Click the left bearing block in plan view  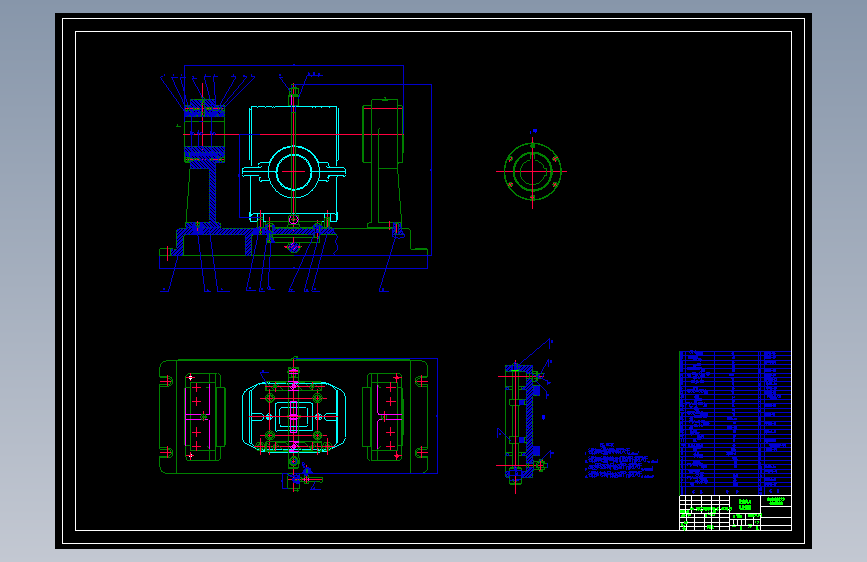[x=204, y=417]
